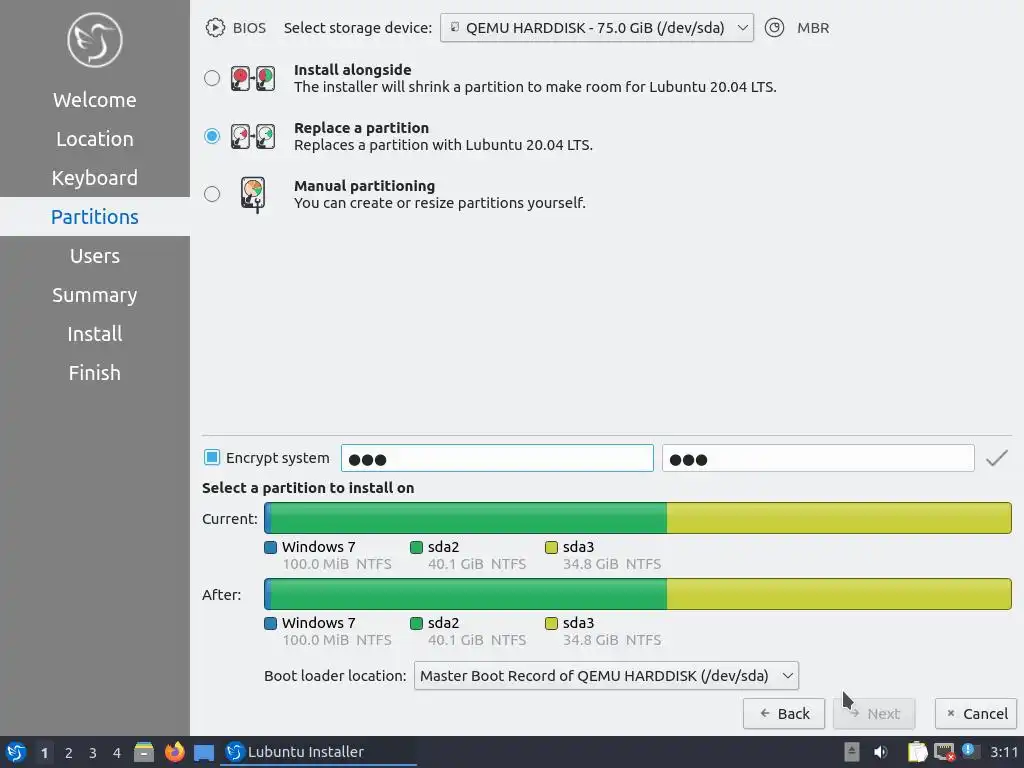The image size is (1024, 768).
Task: Open the storage device dropdown
Action: 596,28
